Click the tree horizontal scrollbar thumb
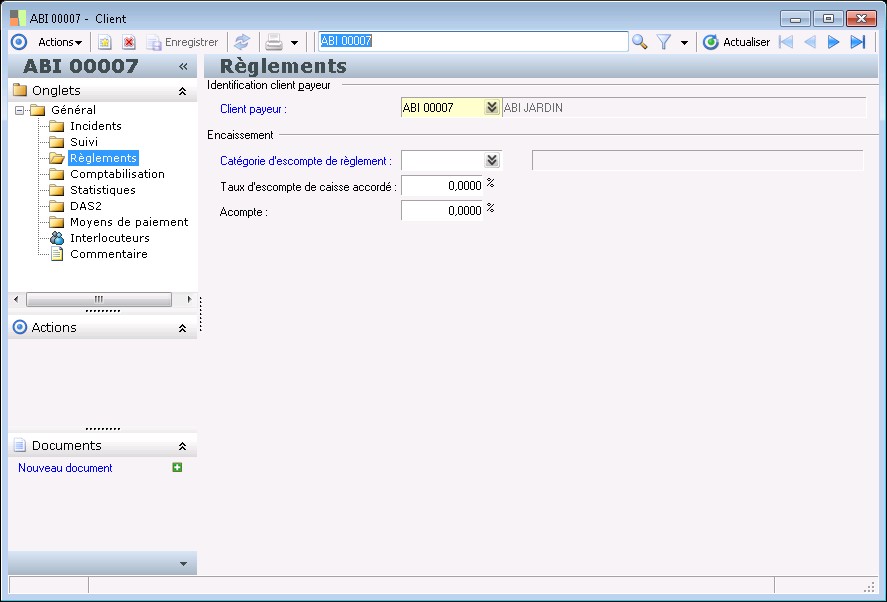887x602 pixels. click(x=99, y=299)
